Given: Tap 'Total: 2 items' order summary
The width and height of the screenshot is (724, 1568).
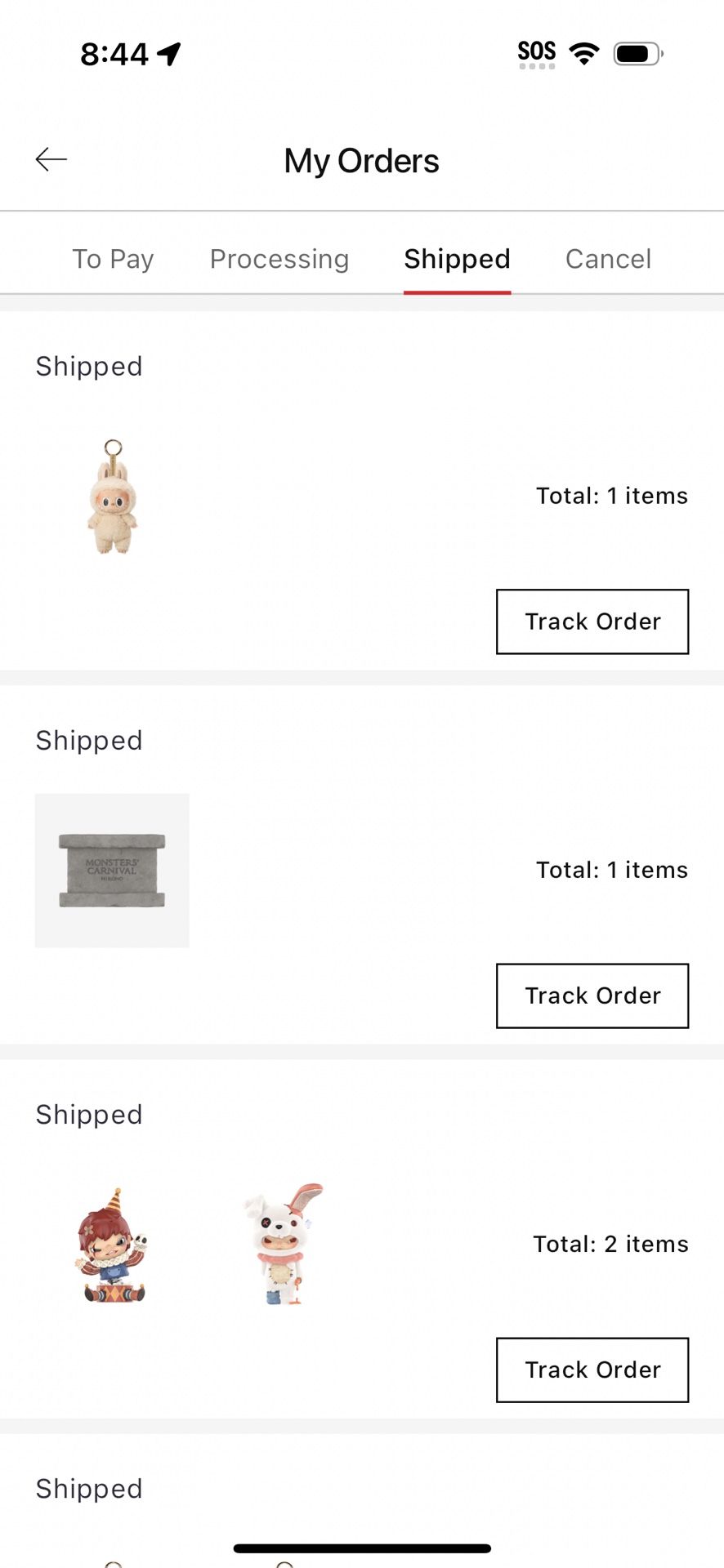Looking at the screenshot, I should click(610, 1244).
